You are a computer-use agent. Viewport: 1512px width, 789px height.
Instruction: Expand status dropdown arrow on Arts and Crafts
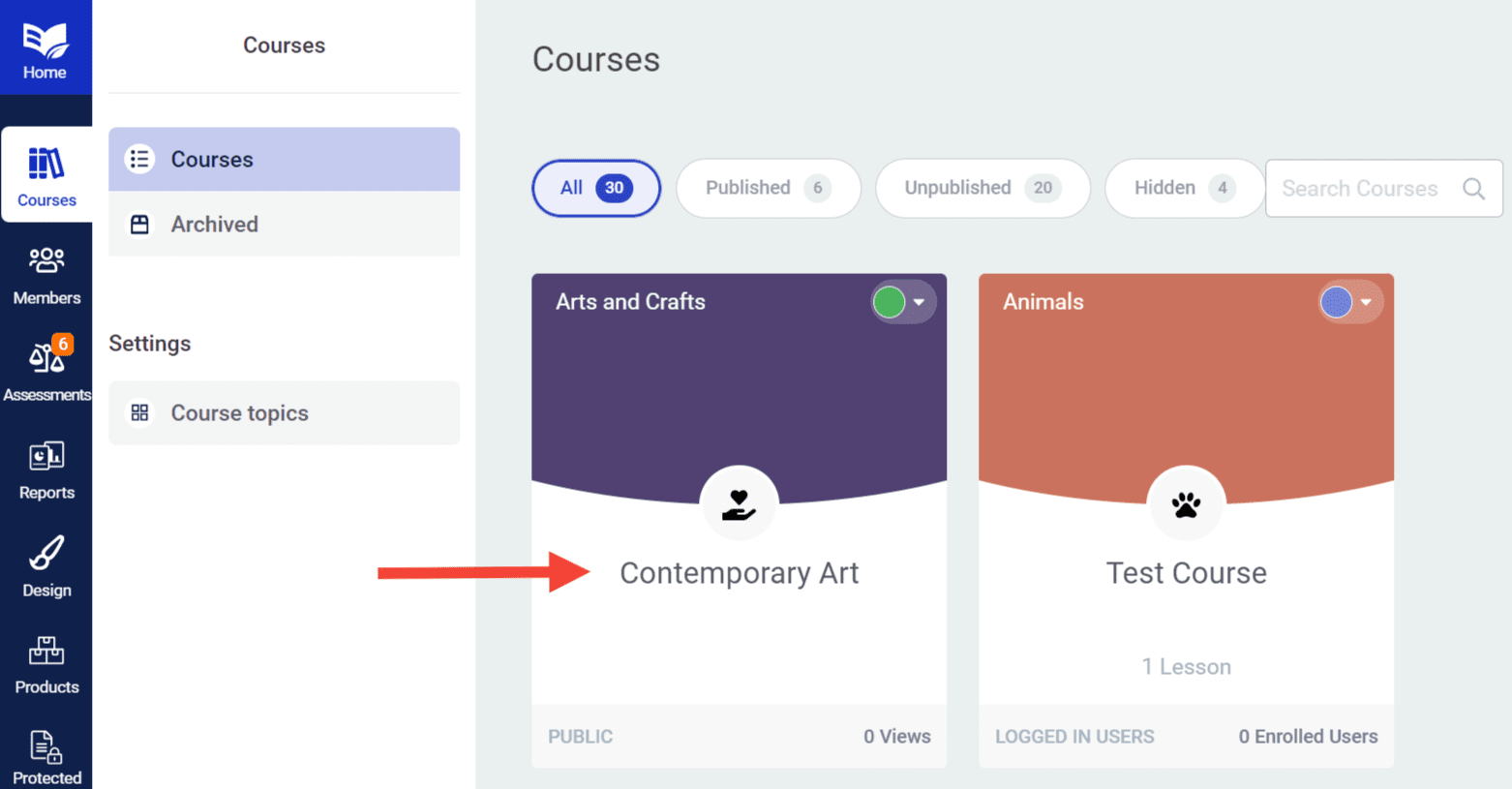(x=920, y=302)
